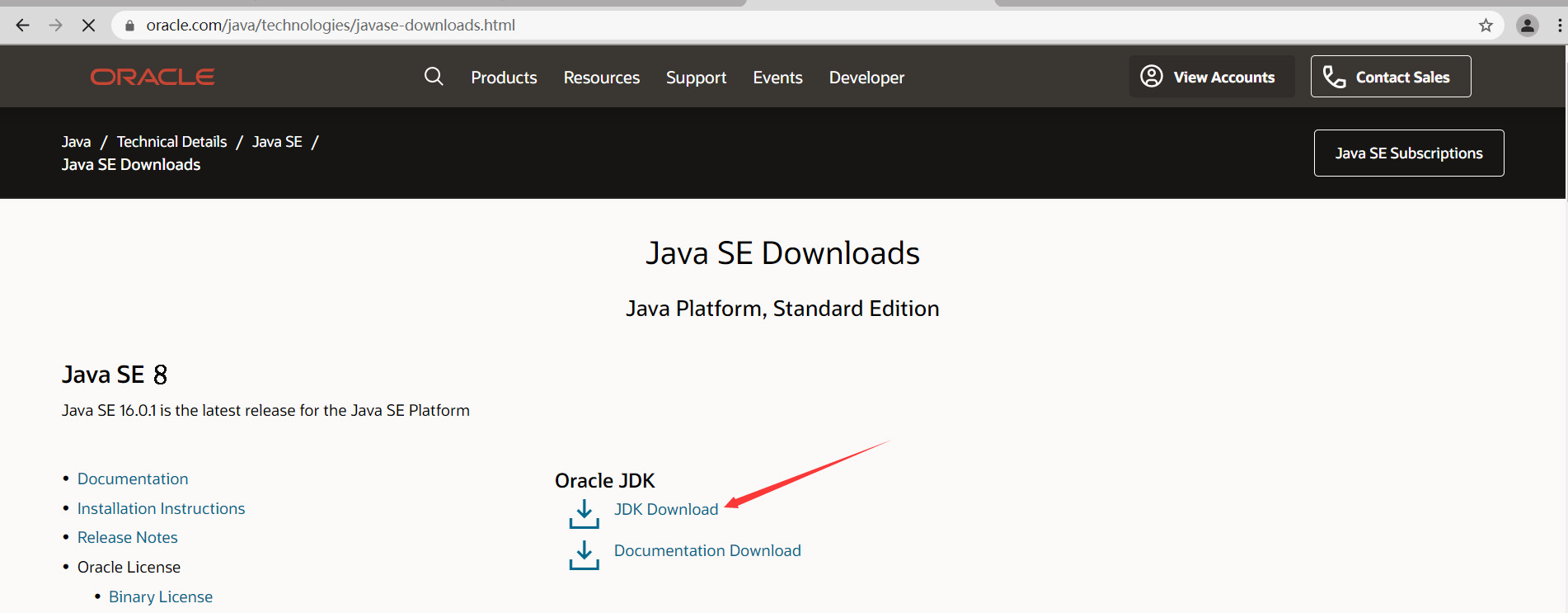1568x613 pixels.
Task: Open Java SE Subscriptions
Action: [1409, 153]
